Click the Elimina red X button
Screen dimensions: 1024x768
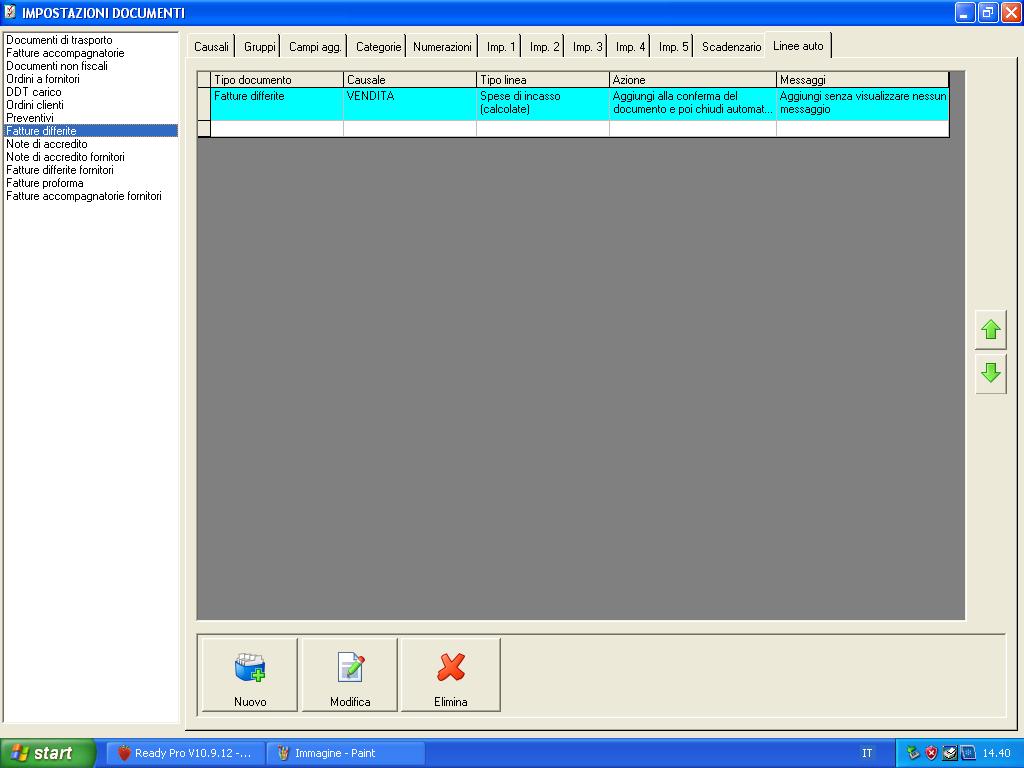451,675
